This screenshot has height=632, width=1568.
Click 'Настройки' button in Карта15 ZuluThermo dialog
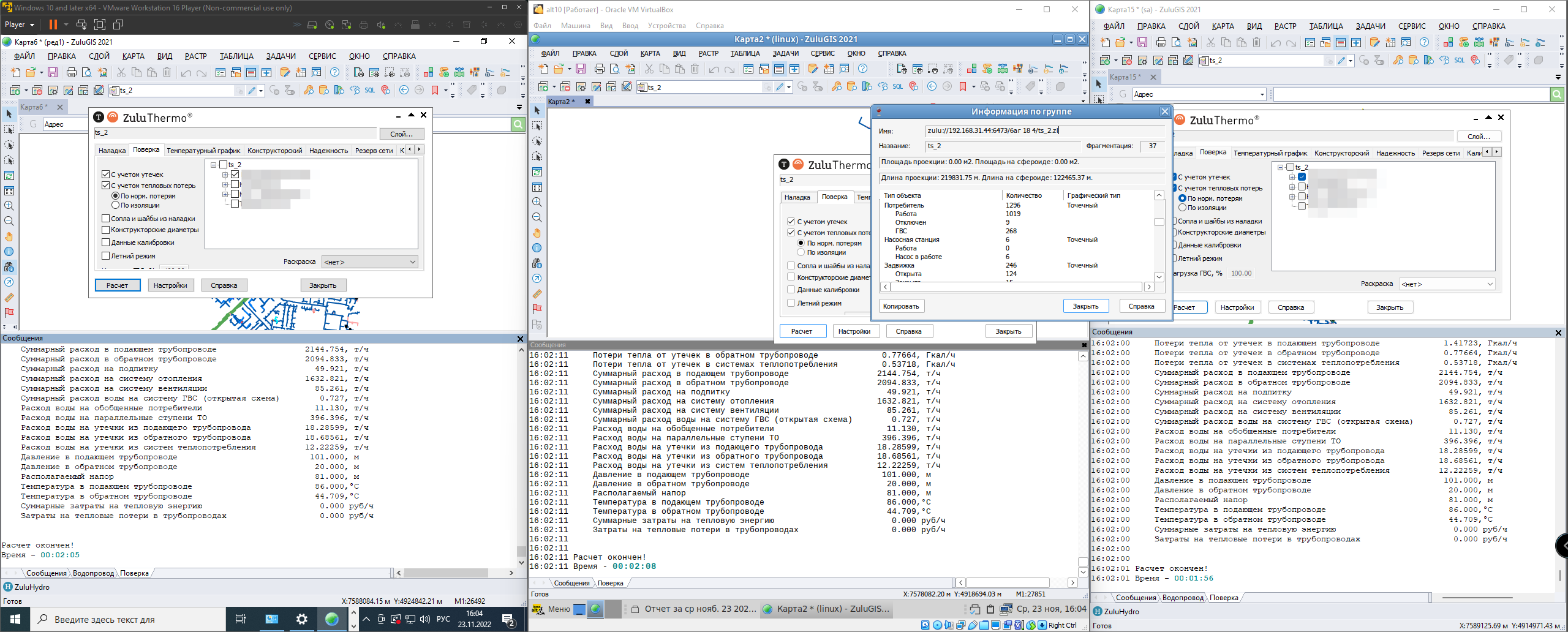[x=1237, y=307]
